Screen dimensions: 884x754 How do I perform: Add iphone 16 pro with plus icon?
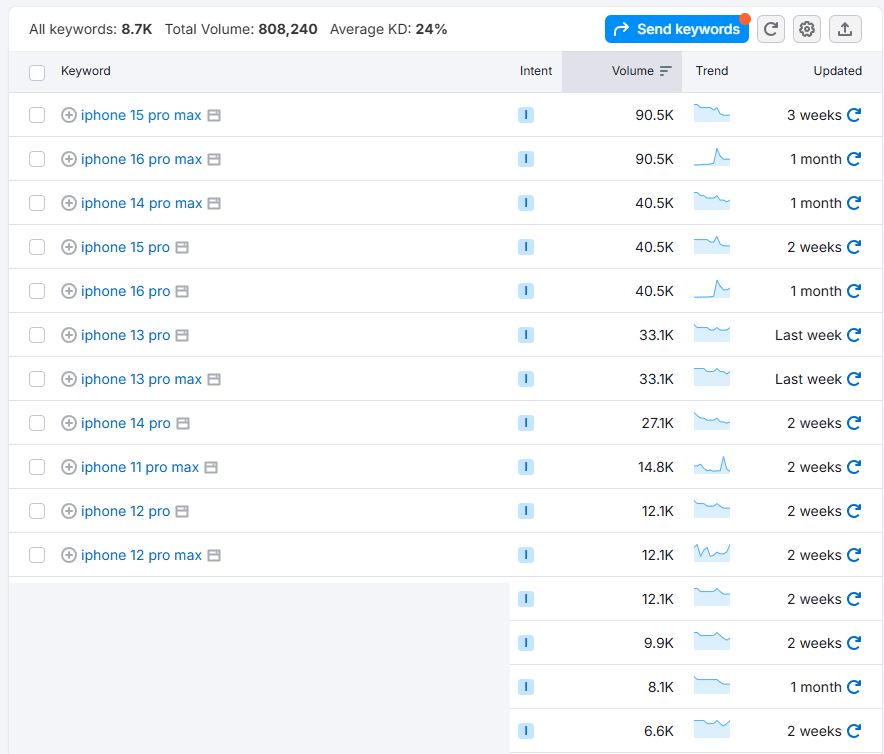pos(69,291)
